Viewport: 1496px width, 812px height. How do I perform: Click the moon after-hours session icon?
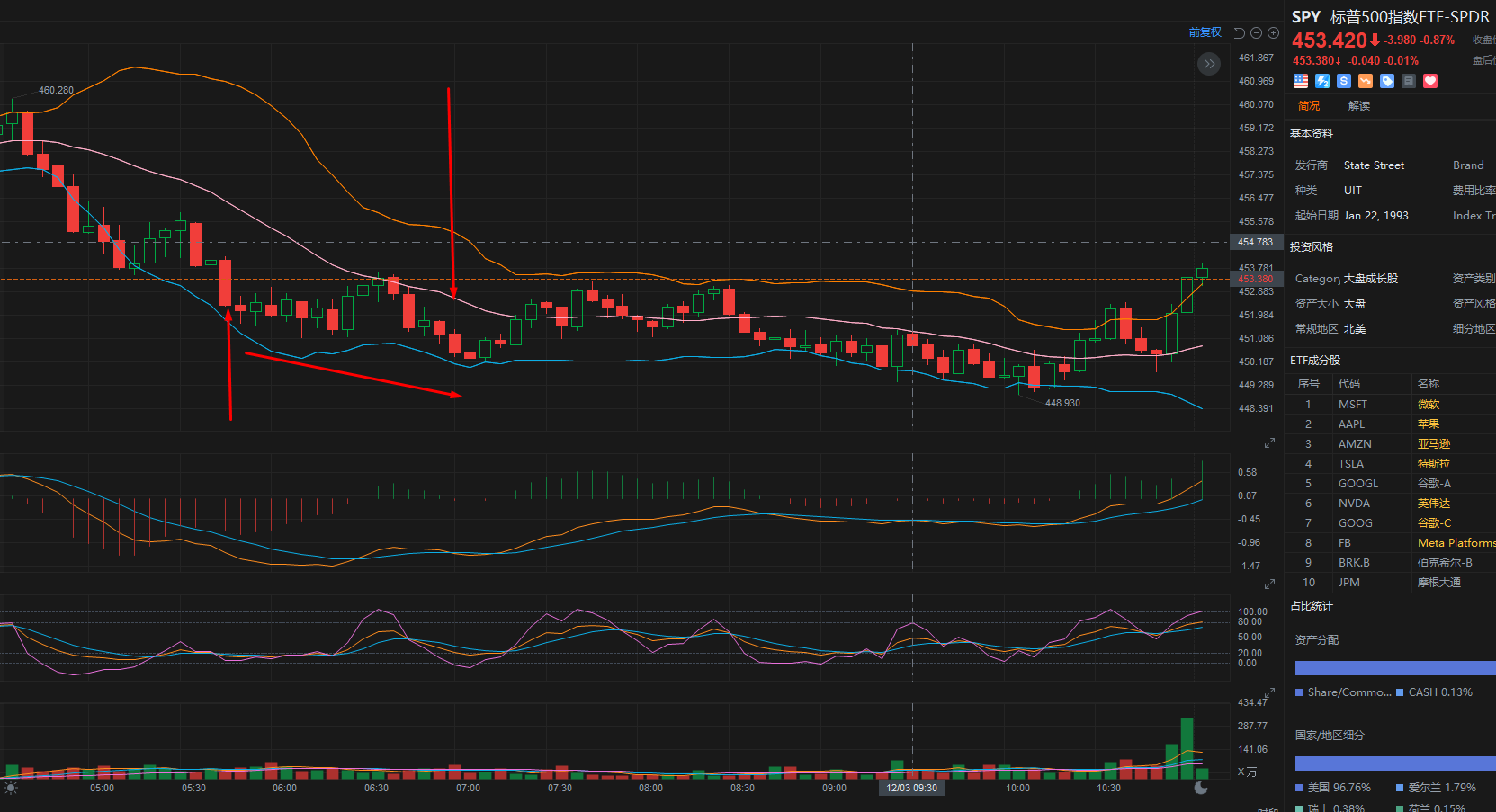[1201, 788]
